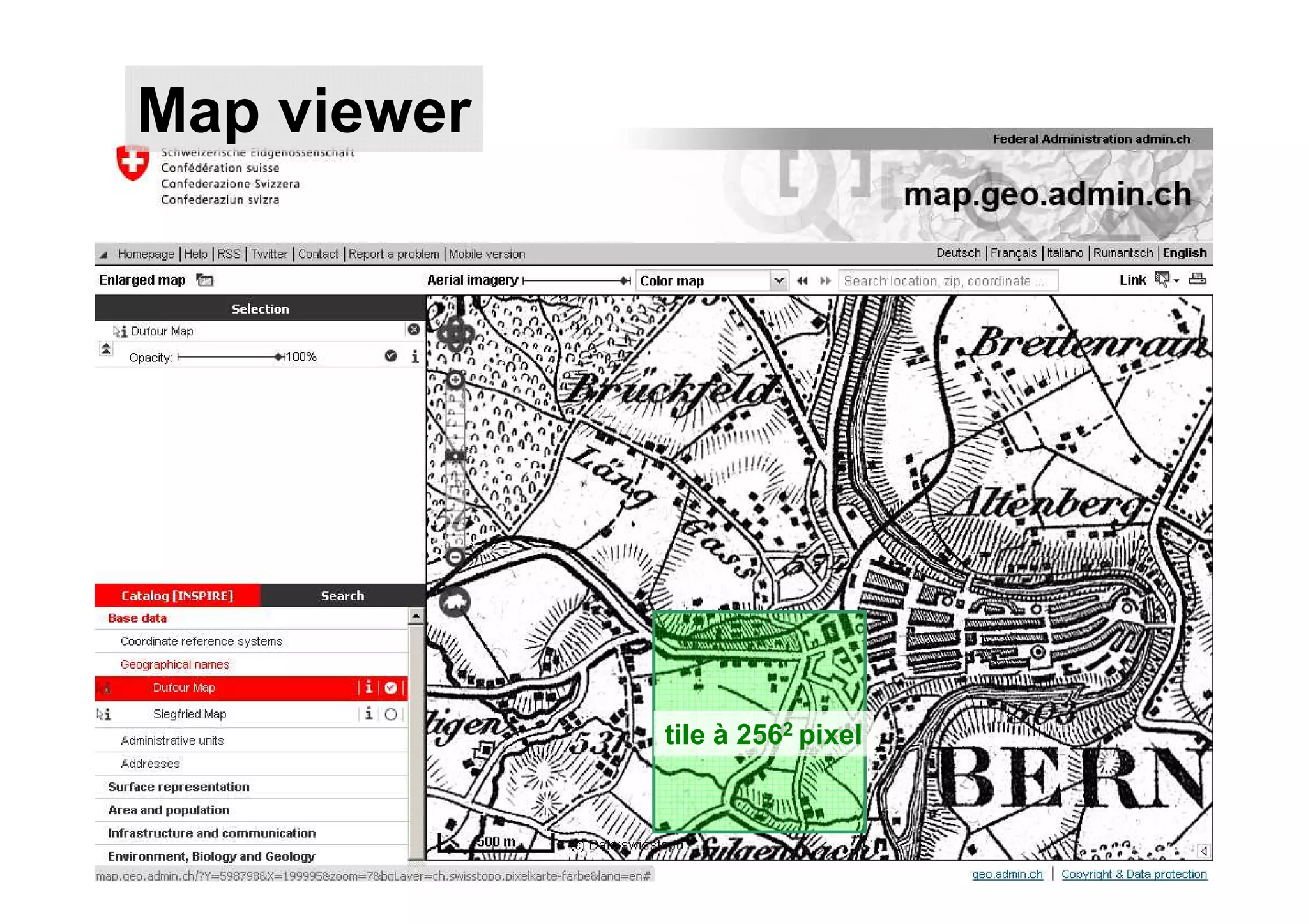This screenshot has height=924, width=1308.
Task: Expand Area and population category
Action: click(169, 810)
